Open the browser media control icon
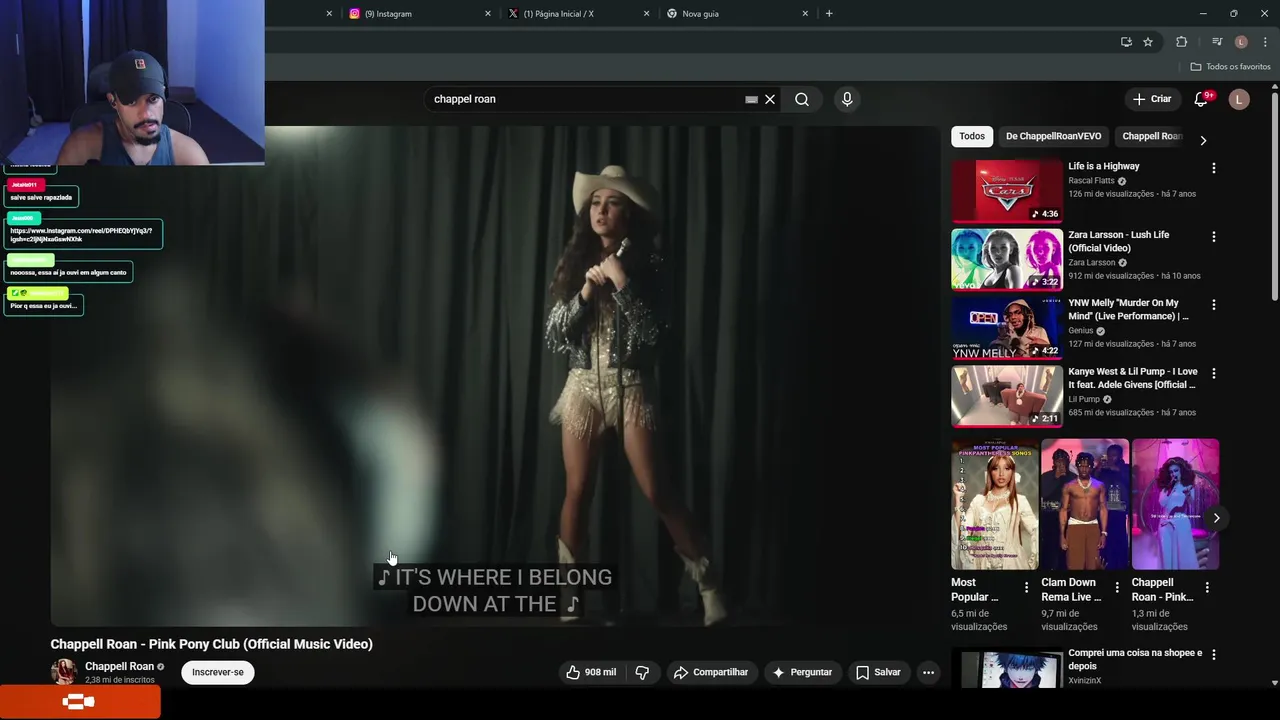Image resolution: width=1280 pixels, height=720 pixels. point(1216,42)
